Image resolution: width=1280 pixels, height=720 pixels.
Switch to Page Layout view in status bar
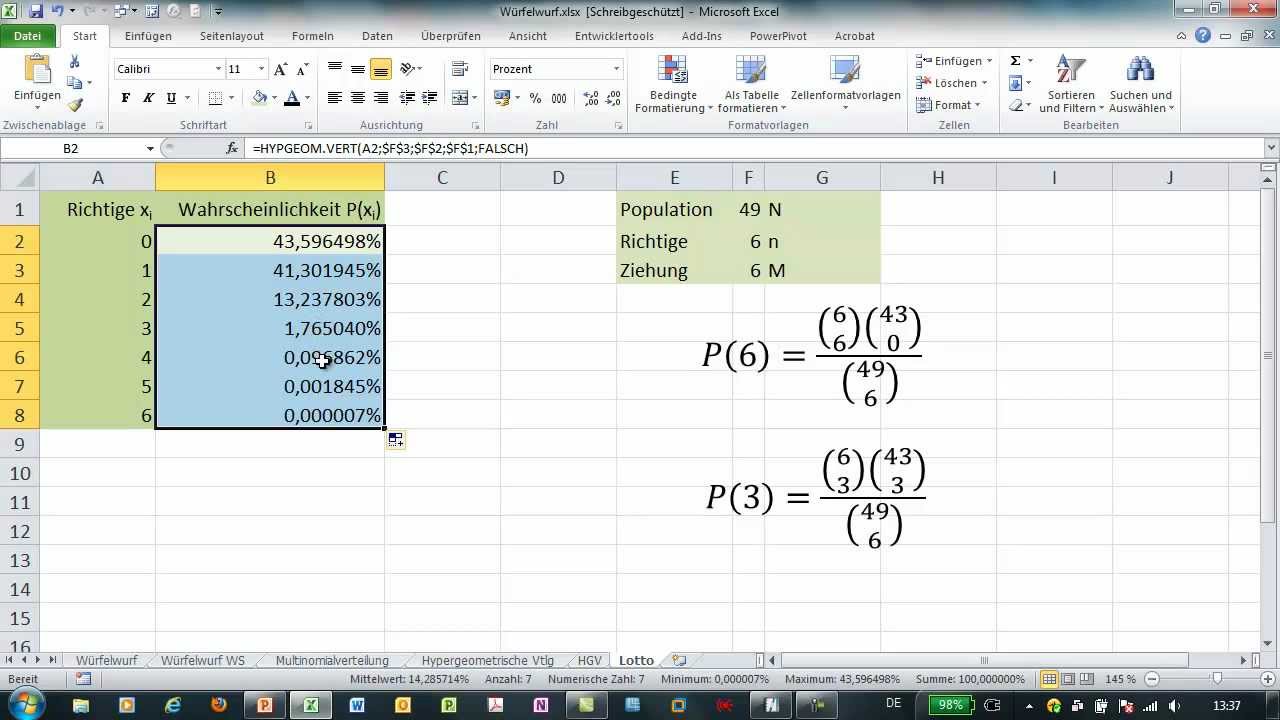(1068, 679)
